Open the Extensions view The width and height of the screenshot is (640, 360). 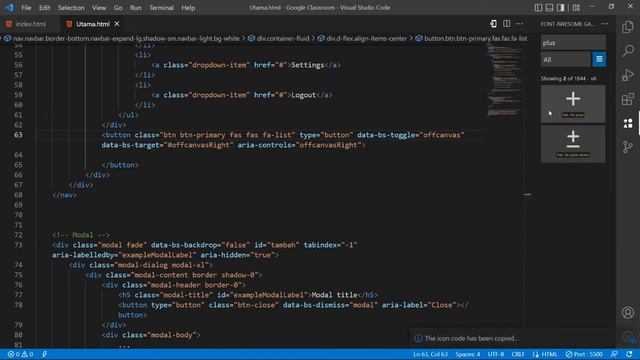[x=628, y=99]
